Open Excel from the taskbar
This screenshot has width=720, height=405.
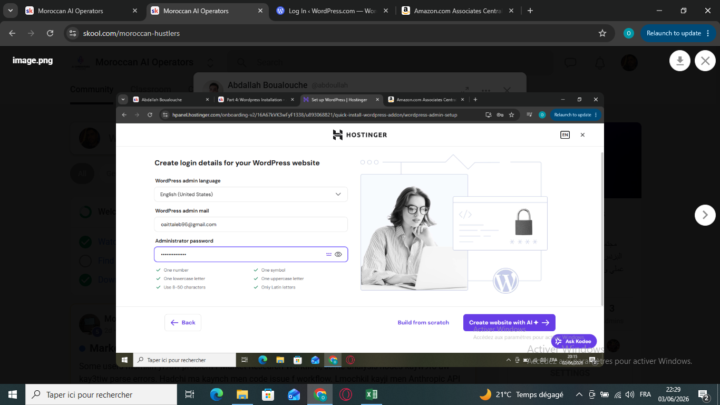(371, 394)
